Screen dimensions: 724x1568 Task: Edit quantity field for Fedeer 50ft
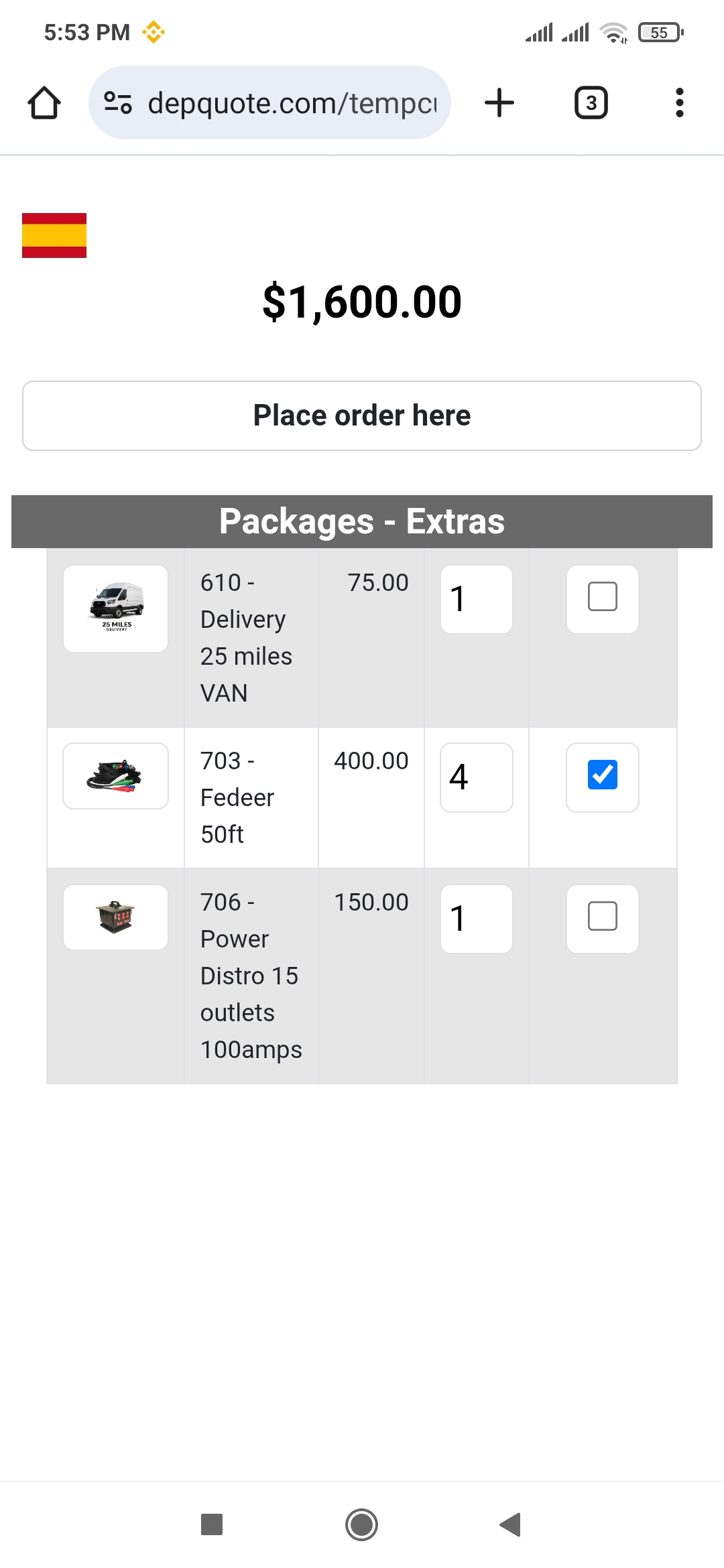476,777
